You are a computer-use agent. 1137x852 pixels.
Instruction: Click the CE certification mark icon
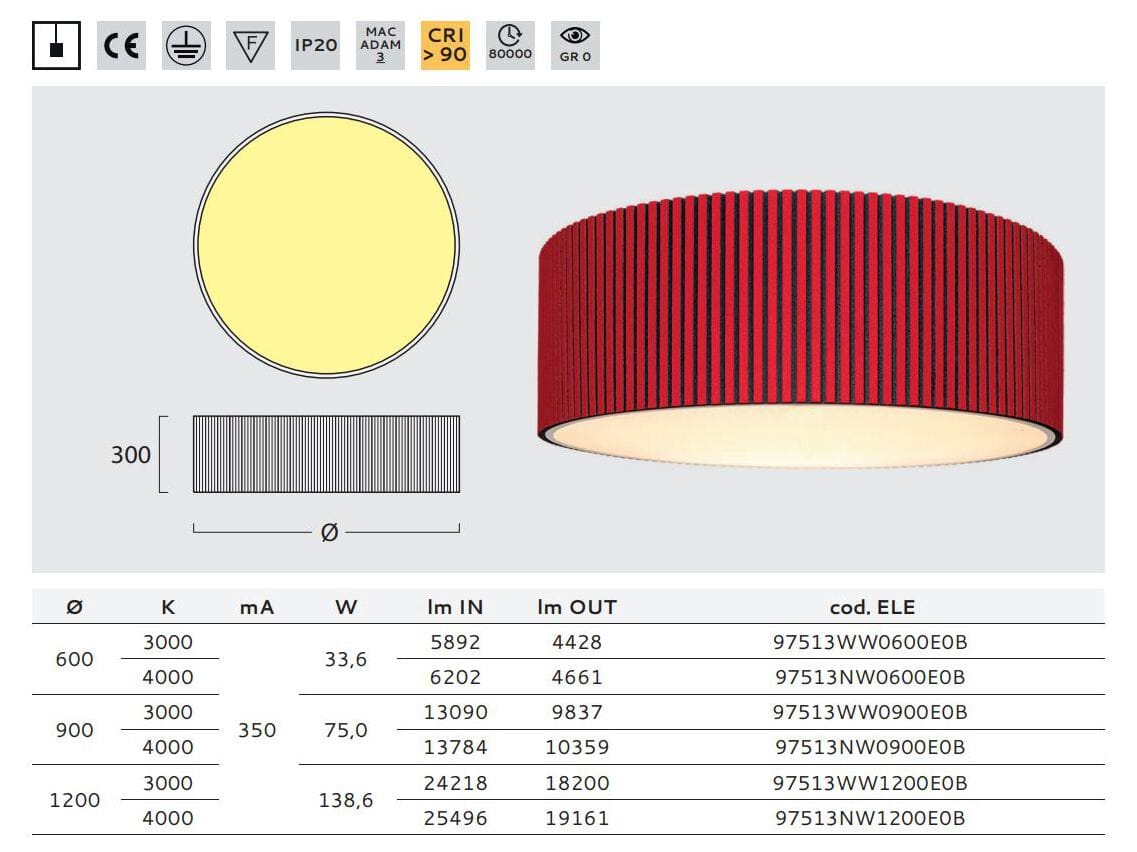pos(121,45)
